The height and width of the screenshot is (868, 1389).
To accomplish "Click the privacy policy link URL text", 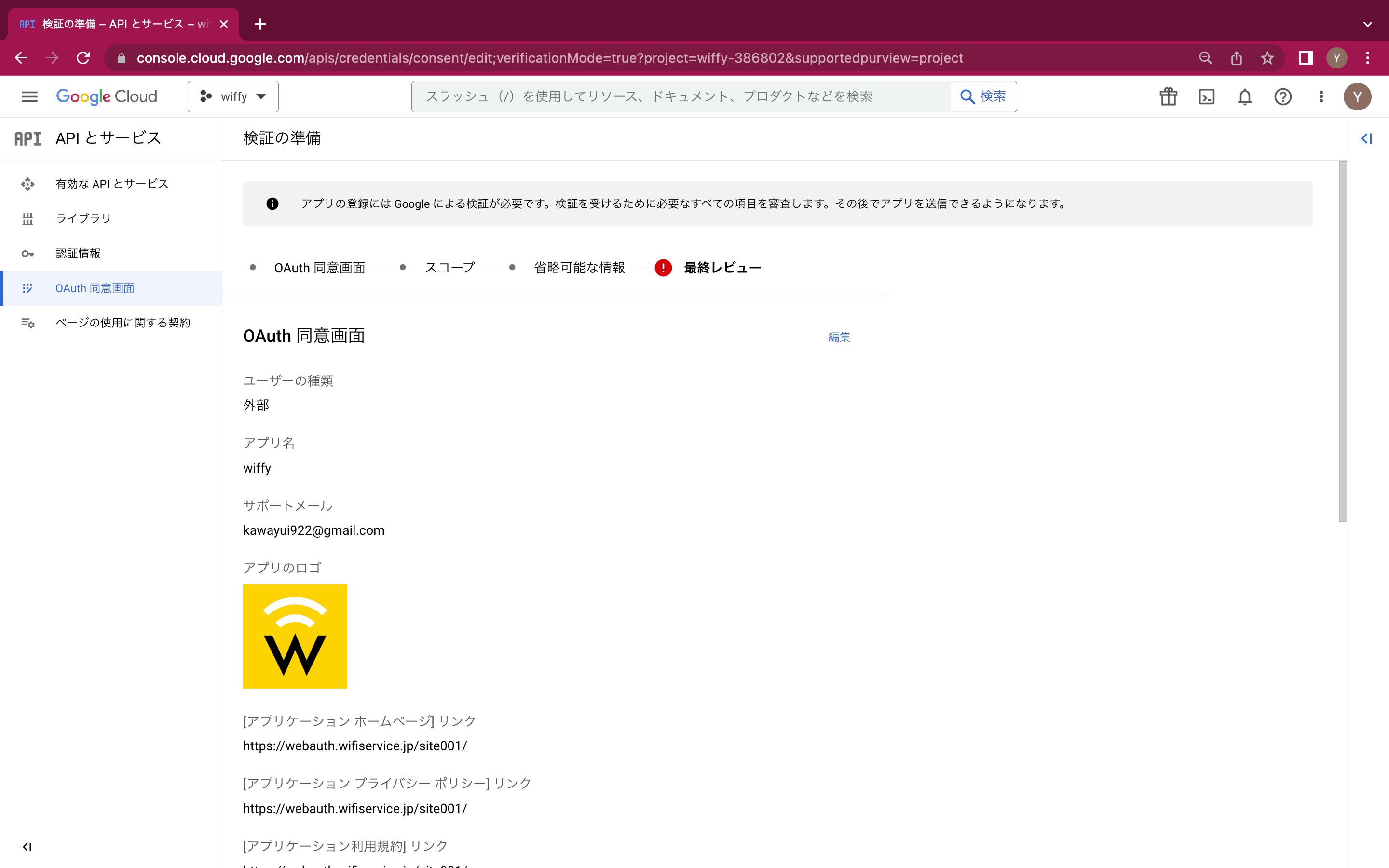I will tap(354, 808).
